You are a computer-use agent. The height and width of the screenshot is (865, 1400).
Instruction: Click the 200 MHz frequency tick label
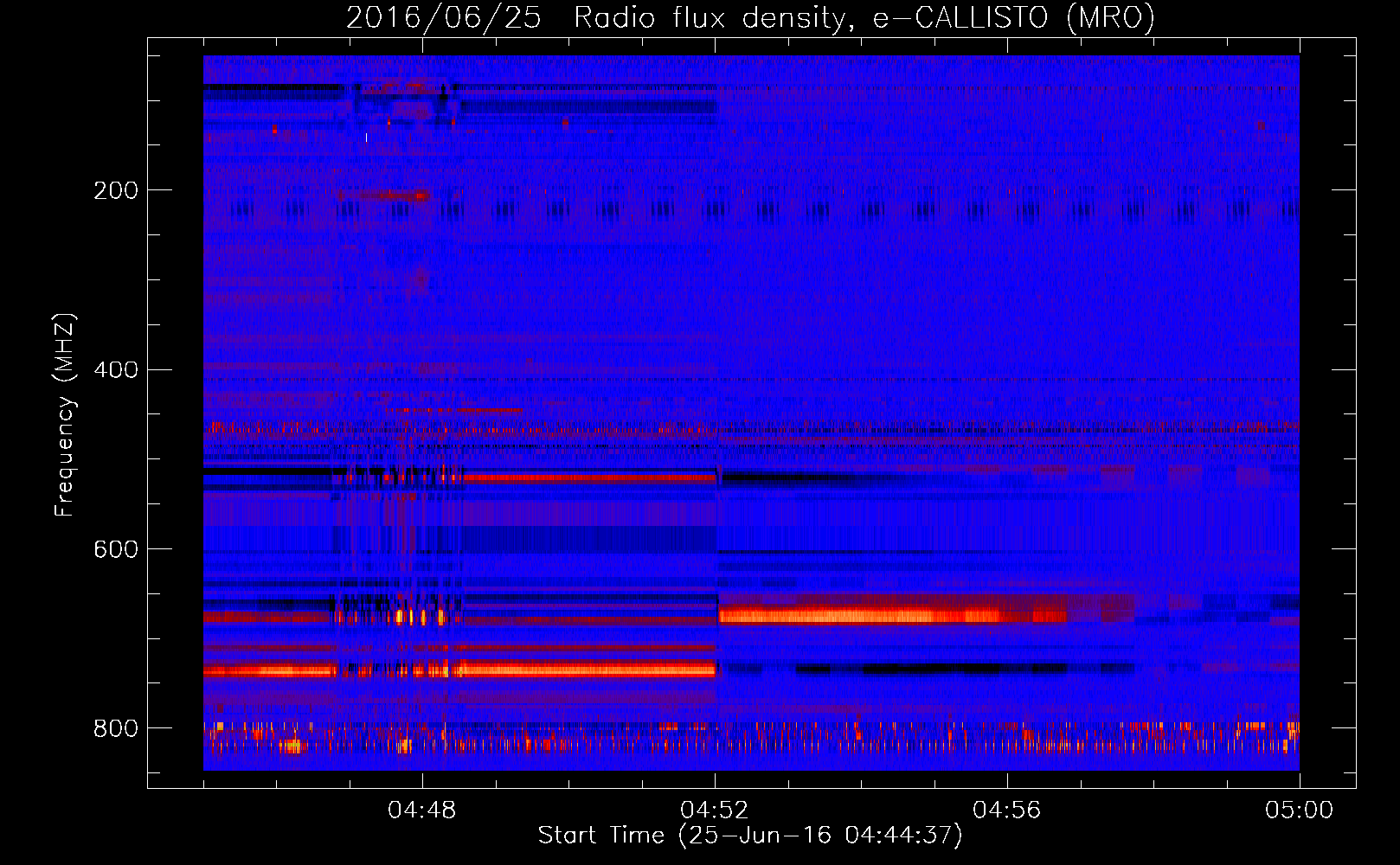116,190
